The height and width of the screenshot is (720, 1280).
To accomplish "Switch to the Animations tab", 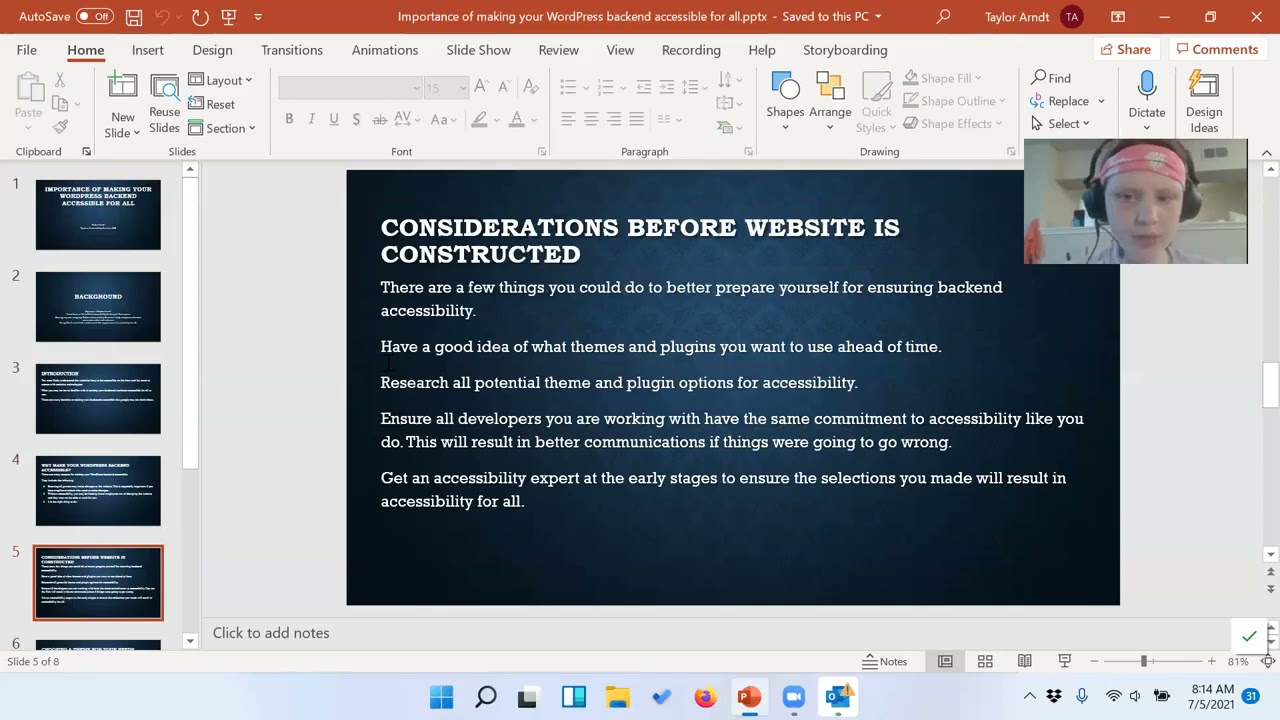I will click(x=385, y=50).
